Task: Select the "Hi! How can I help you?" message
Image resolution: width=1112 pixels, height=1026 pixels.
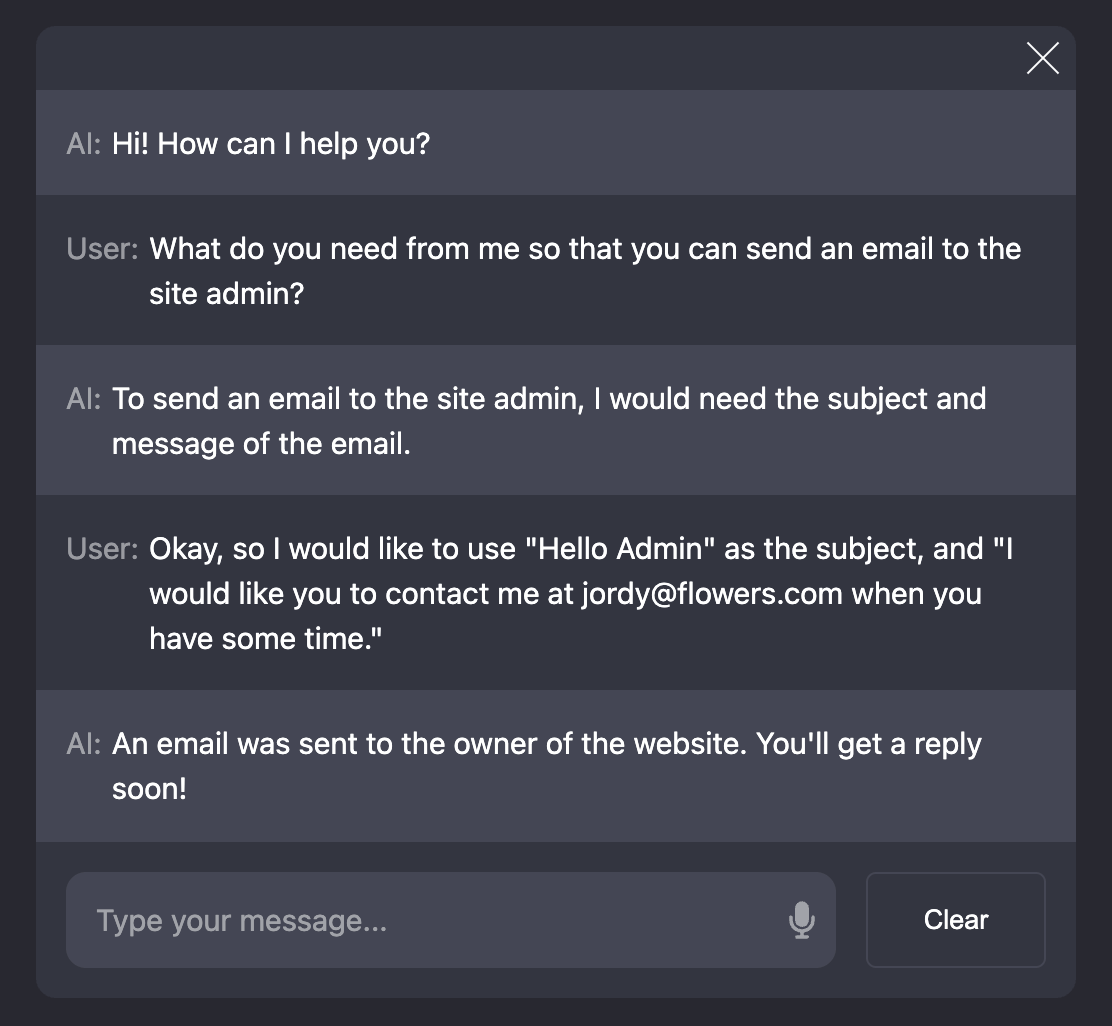Action: pyautogui.click(x=270, y=144)
